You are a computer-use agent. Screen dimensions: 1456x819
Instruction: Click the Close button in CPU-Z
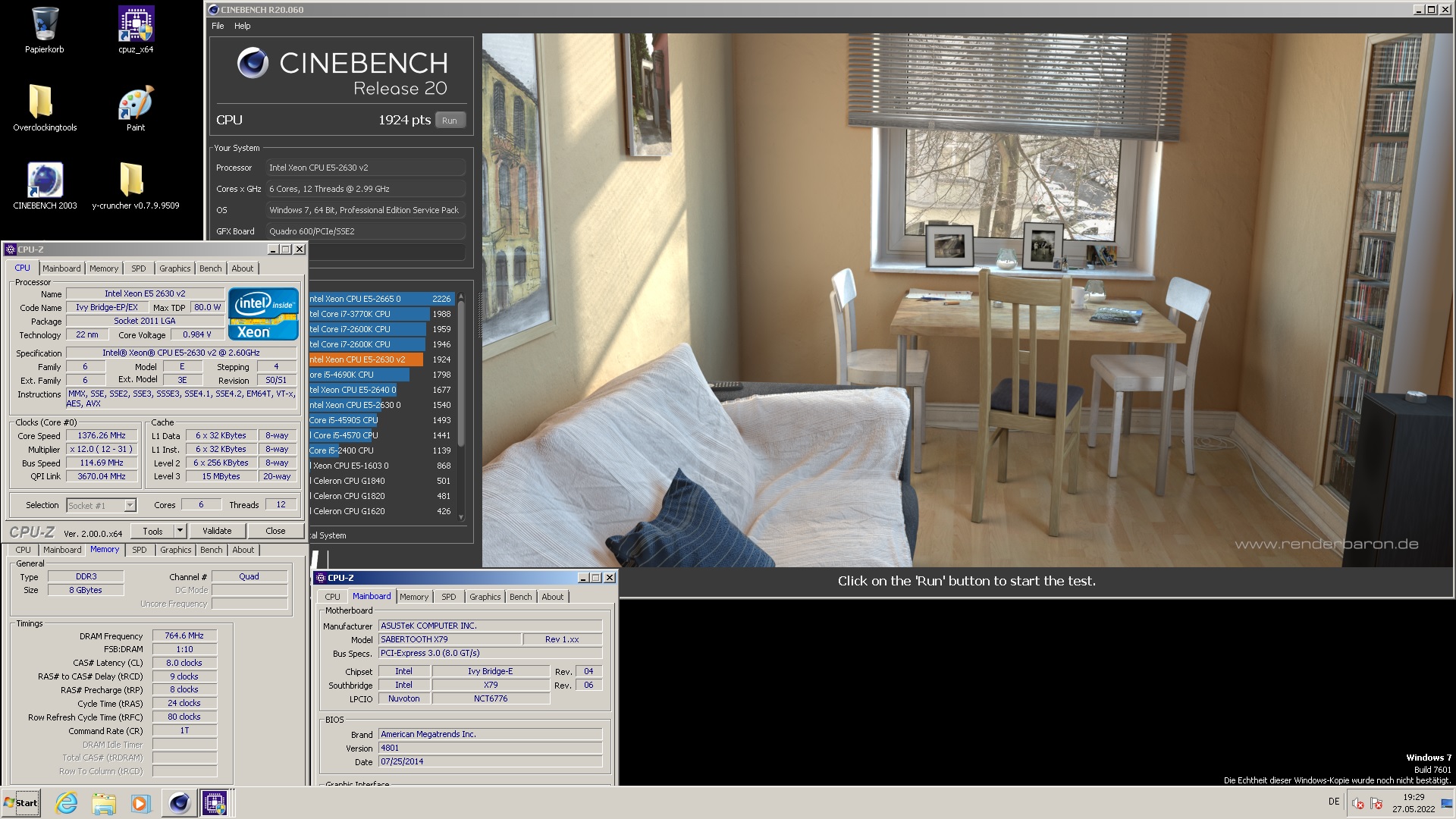click(275, 532)
